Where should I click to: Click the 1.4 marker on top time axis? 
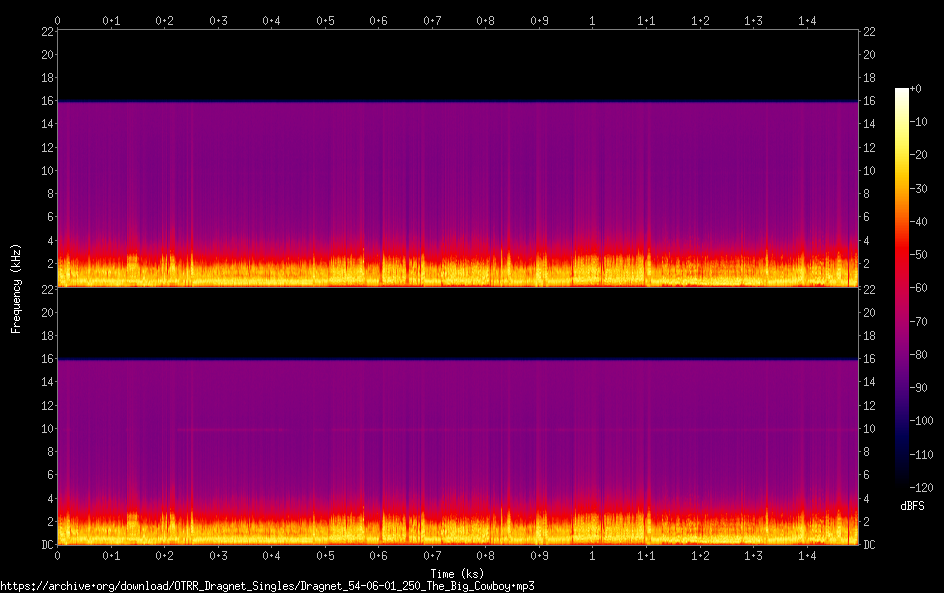coord(807,20)
